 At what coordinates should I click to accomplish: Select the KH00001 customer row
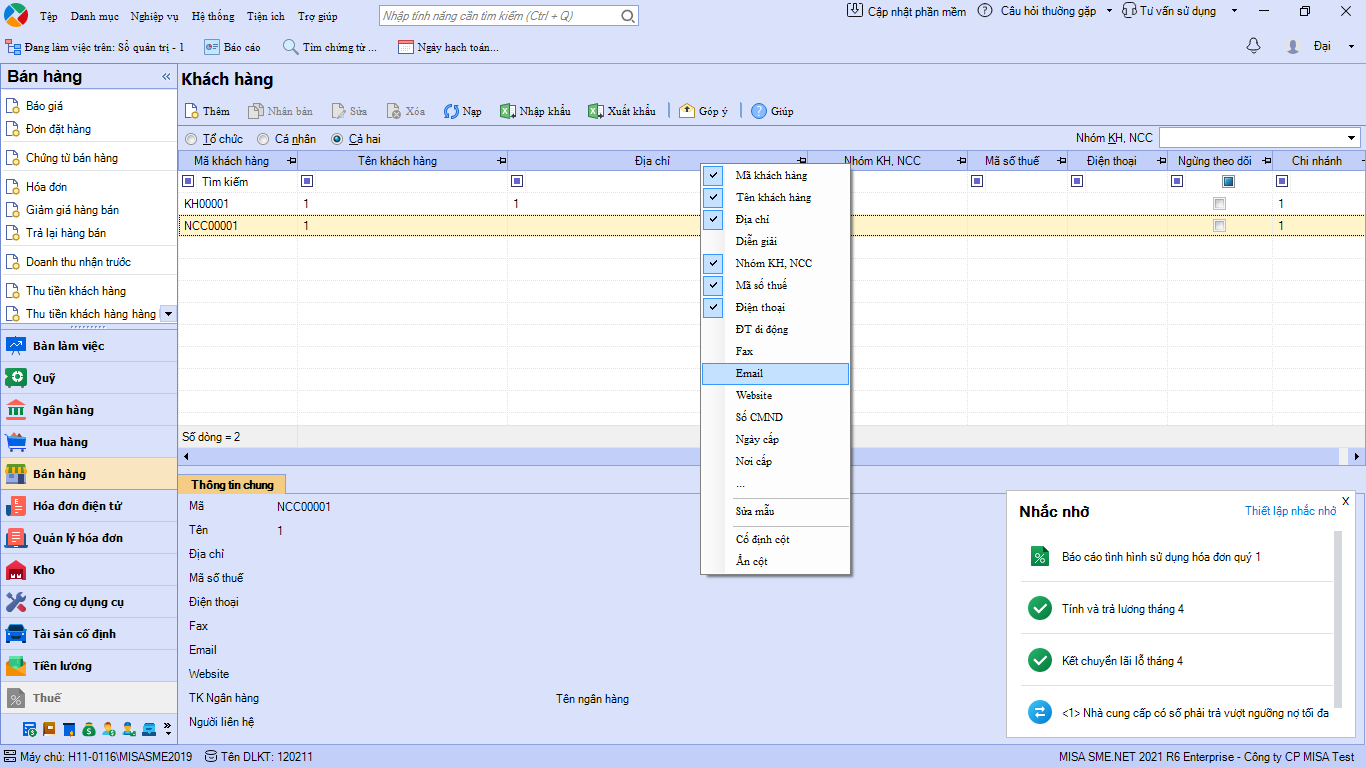point(771,204)
